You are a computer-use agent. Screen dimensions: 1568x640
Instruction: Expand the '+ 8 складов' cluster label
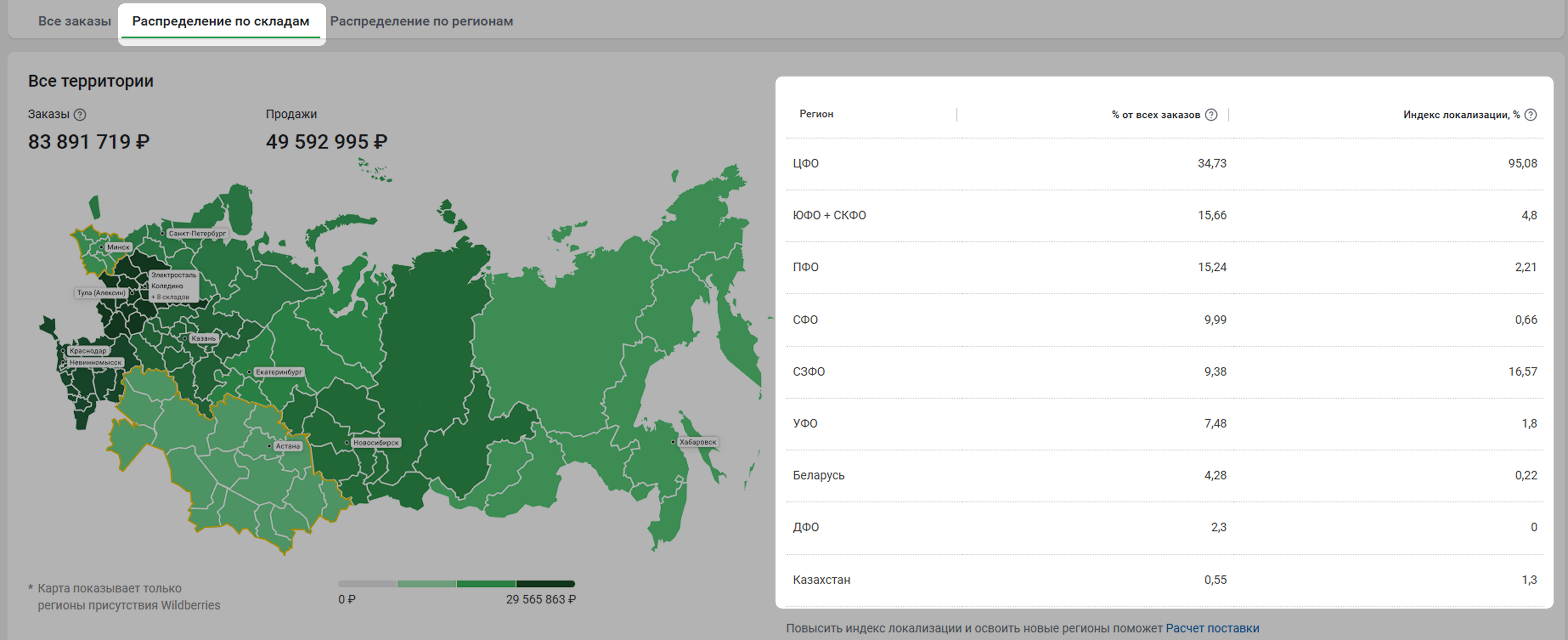click(x=170, y=297)
